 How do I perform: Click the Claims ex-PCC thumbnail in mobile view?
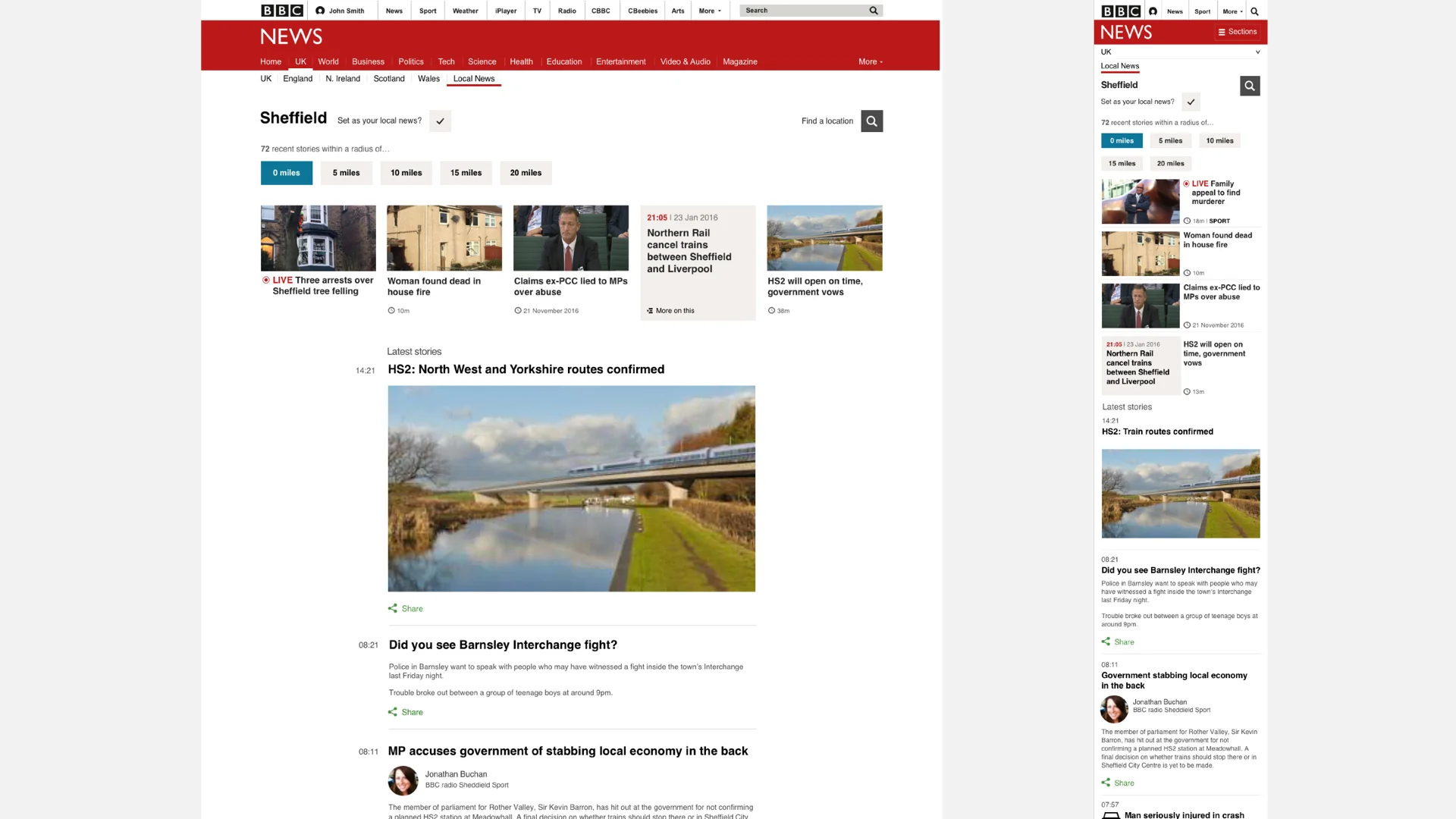[x=1141, y=306]
